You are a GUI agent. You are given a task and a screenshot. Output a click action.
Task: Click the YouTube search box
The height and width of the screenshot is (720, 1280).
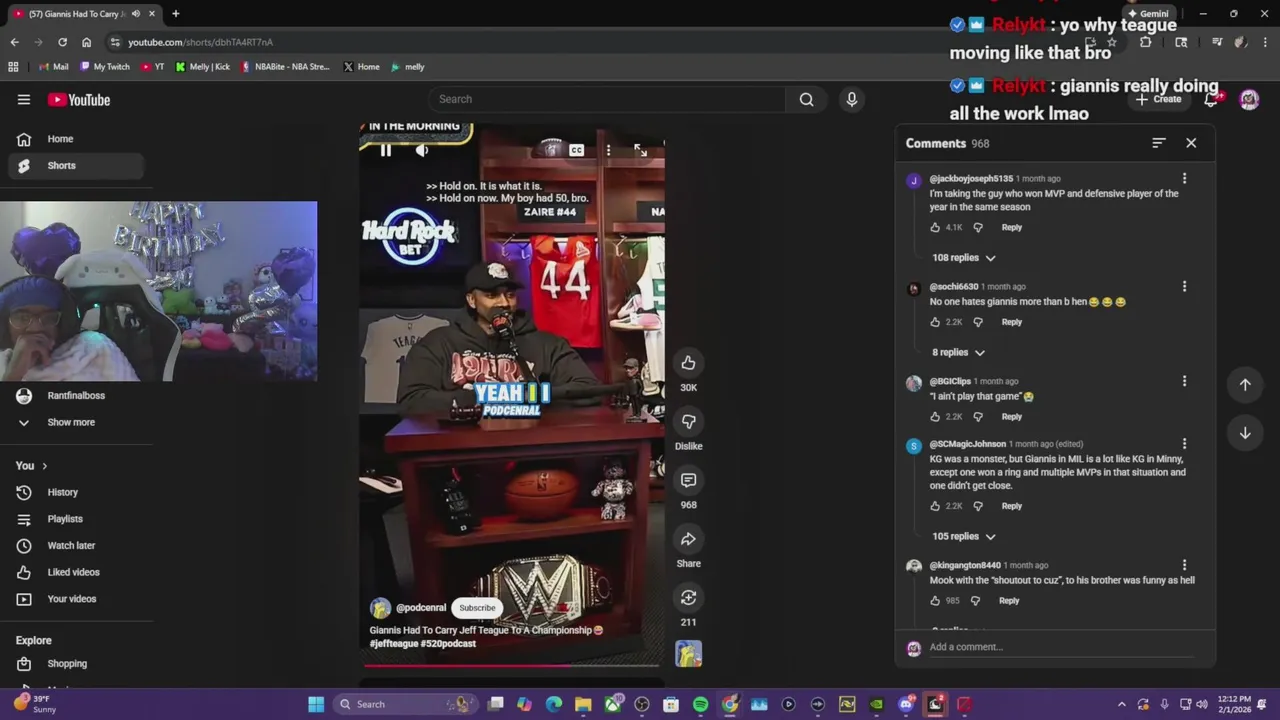(608, 99)
